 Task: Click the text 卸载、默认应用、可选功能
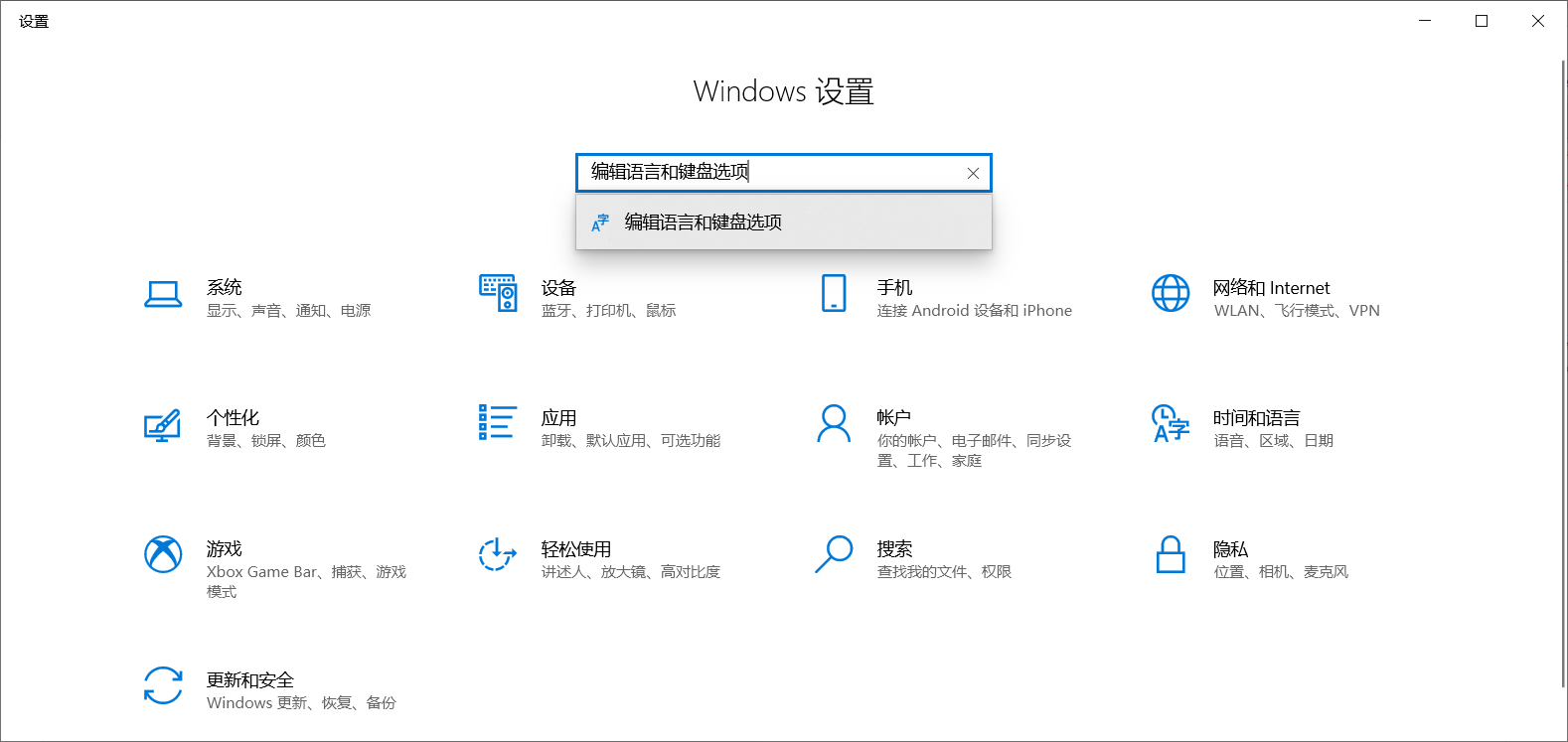click(631, 441)
